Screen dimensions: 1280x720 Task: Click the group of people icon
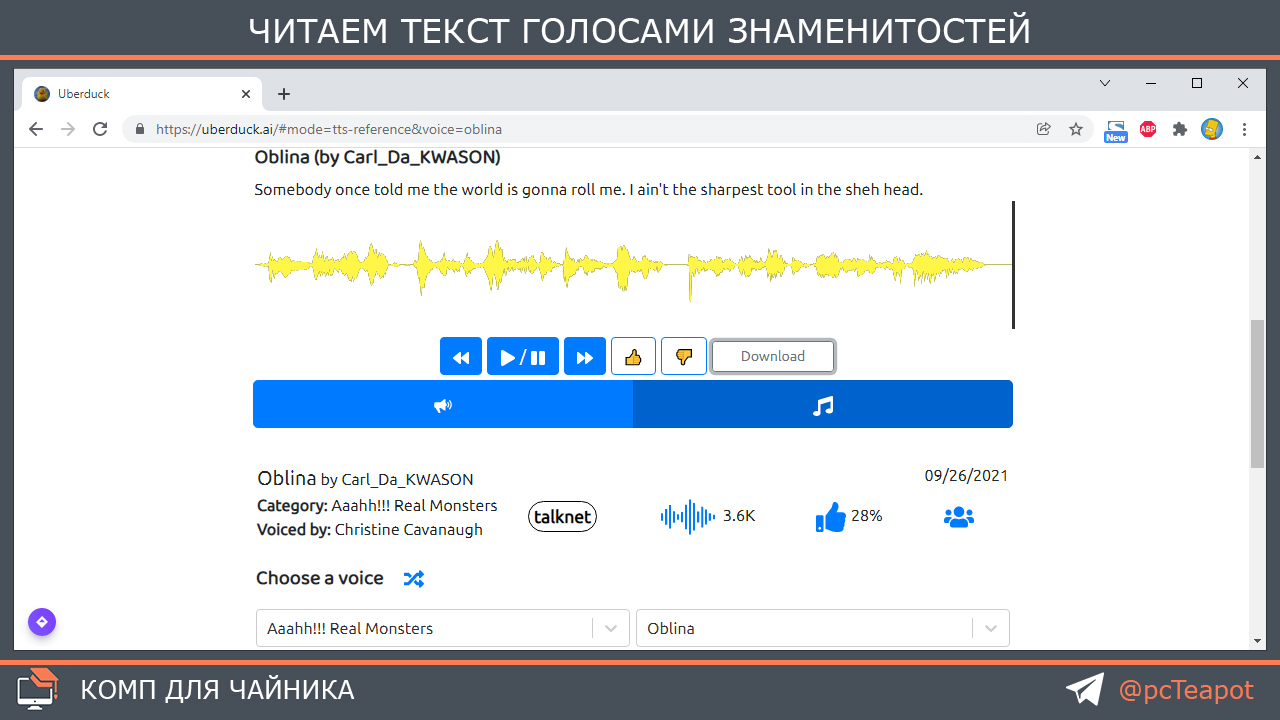958,517
